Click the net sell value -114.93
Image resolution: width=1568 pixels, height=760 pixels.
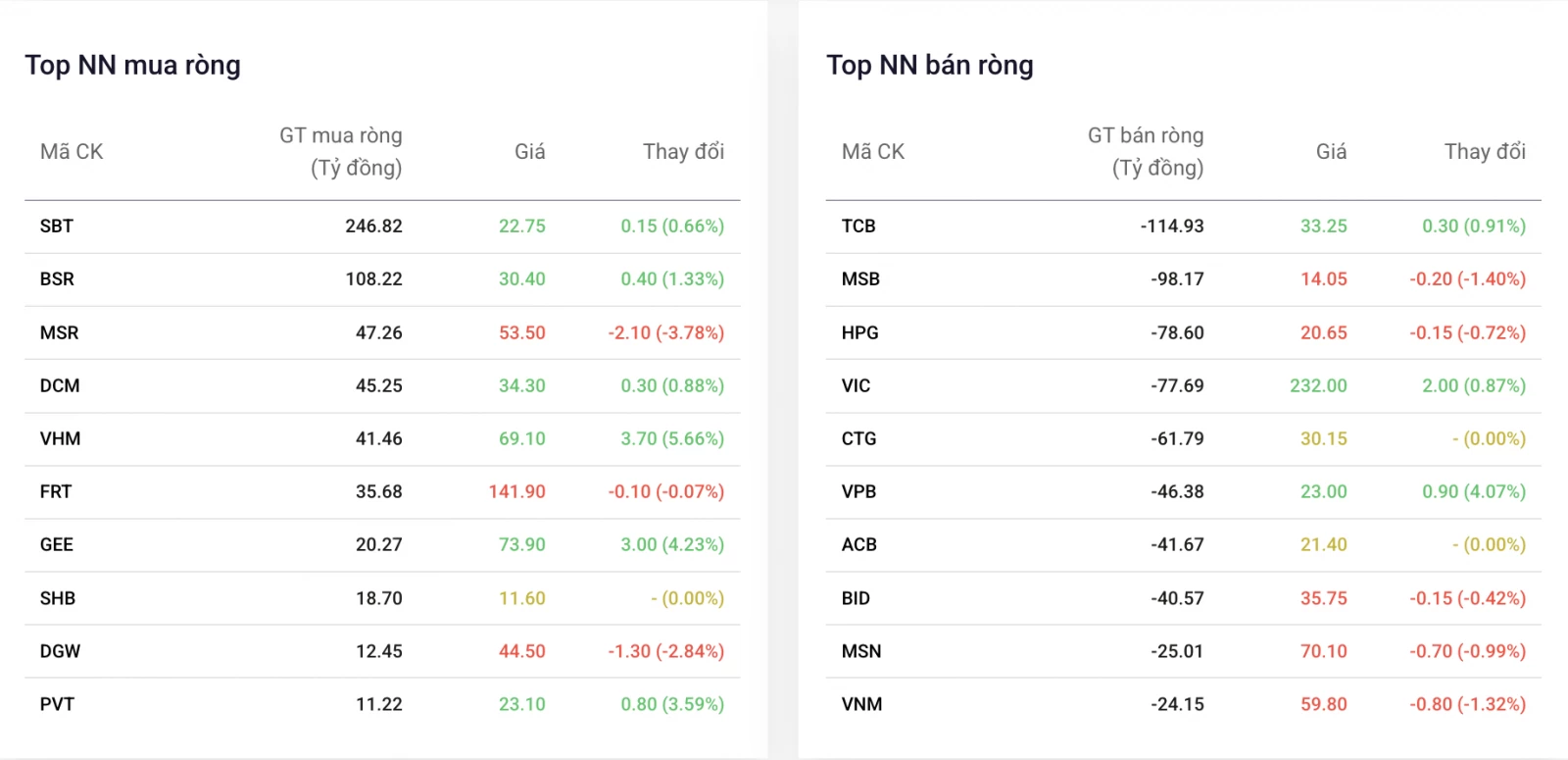coord(1172,227)
